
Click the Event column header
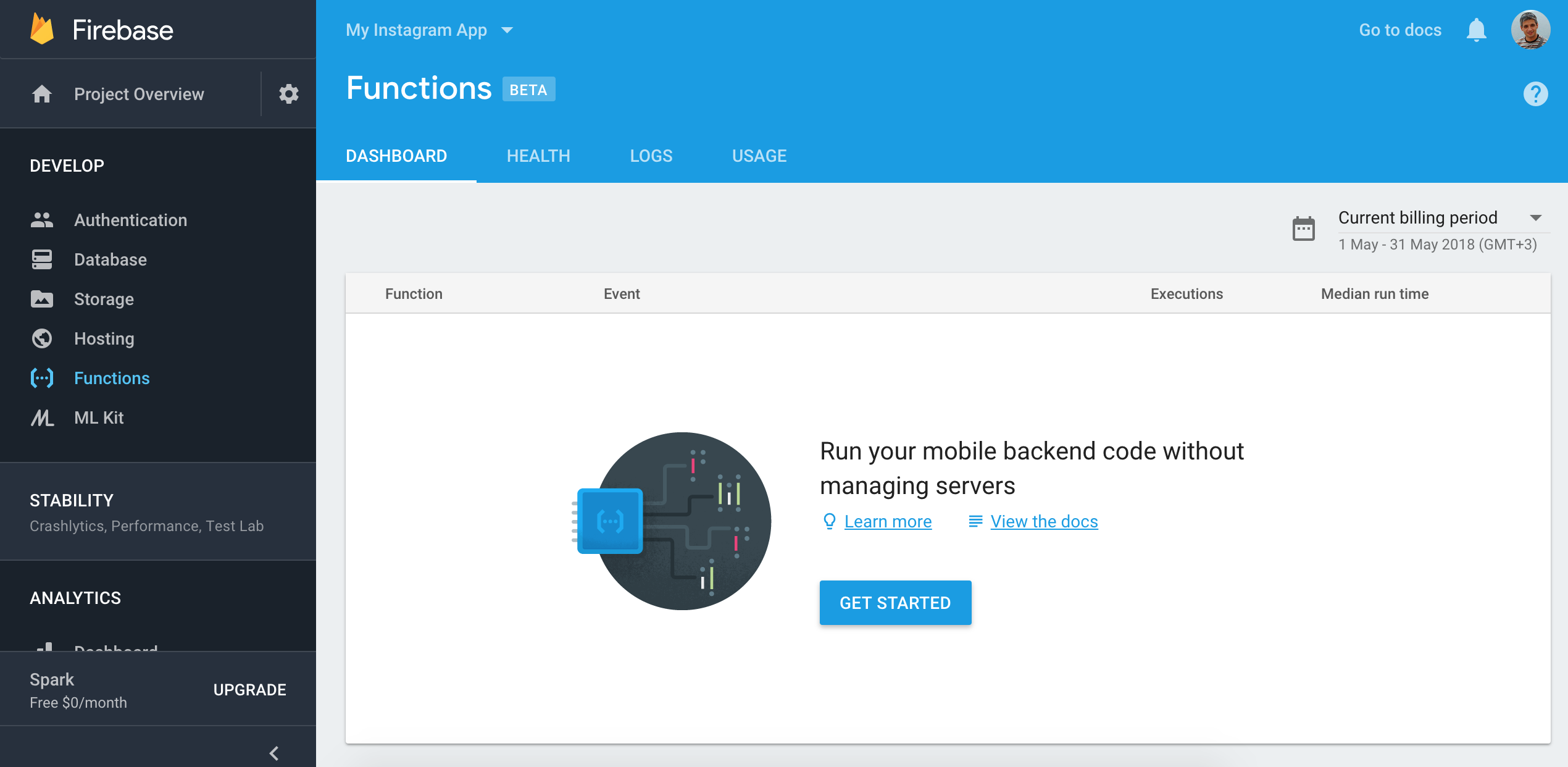point(622,294)
